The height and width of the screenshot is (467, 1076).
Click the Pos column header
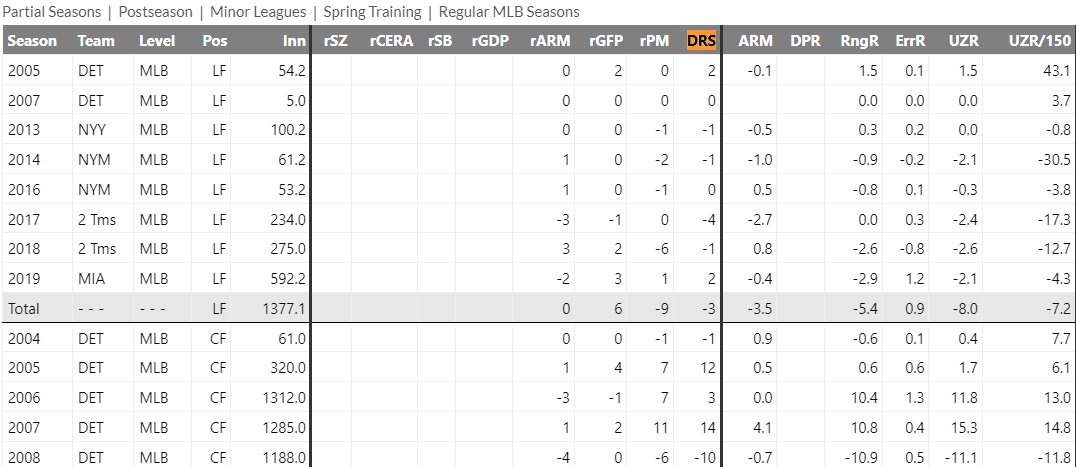click(x=214, y=41)
